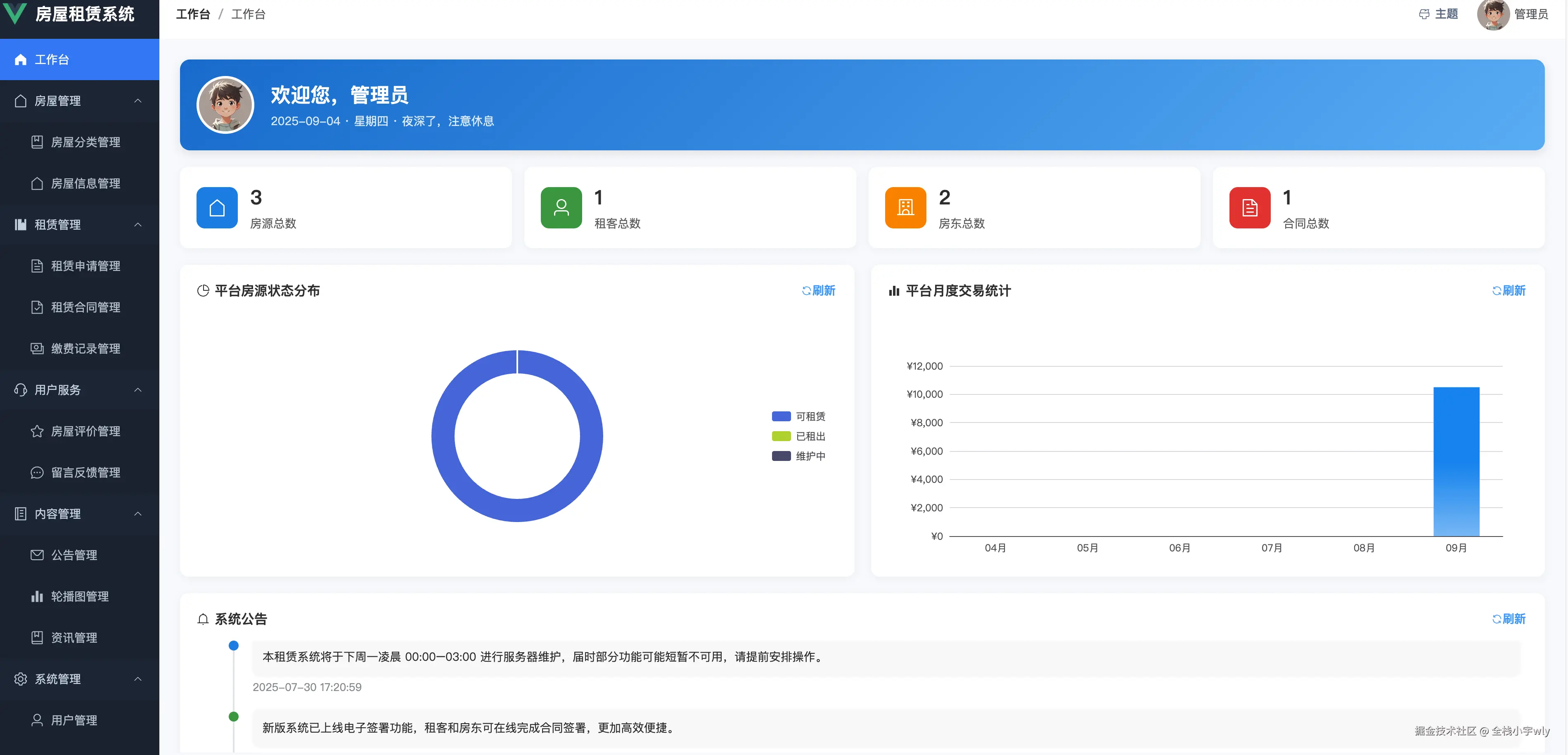Refresh the 平台月度交易统计 chart
The width and height of the screenshot is (1568, 755).
coord(1509,291)
